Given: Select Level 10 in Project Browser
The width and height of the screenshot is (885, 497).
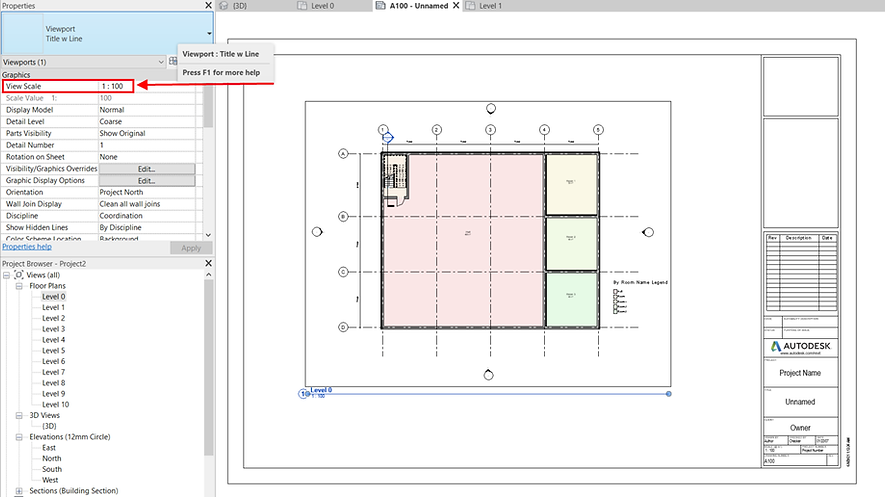Looking at the screenshot, I should pyautogui.click(x=55, y=404).
